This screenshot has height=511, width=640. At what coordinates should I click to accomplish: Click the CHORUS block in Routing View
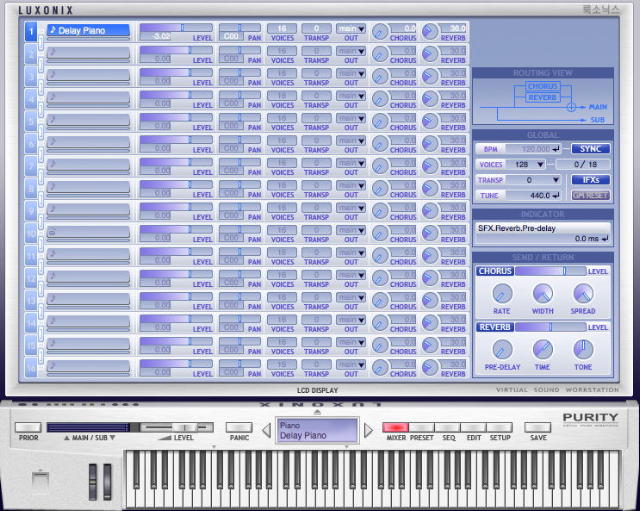coord(542,87)
